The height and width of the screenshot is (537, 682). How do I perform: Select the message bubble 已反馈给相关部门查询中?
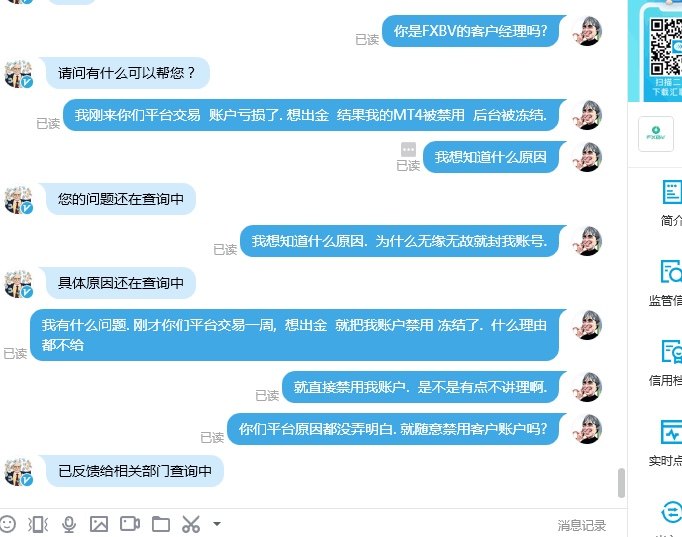coord(135,471)
